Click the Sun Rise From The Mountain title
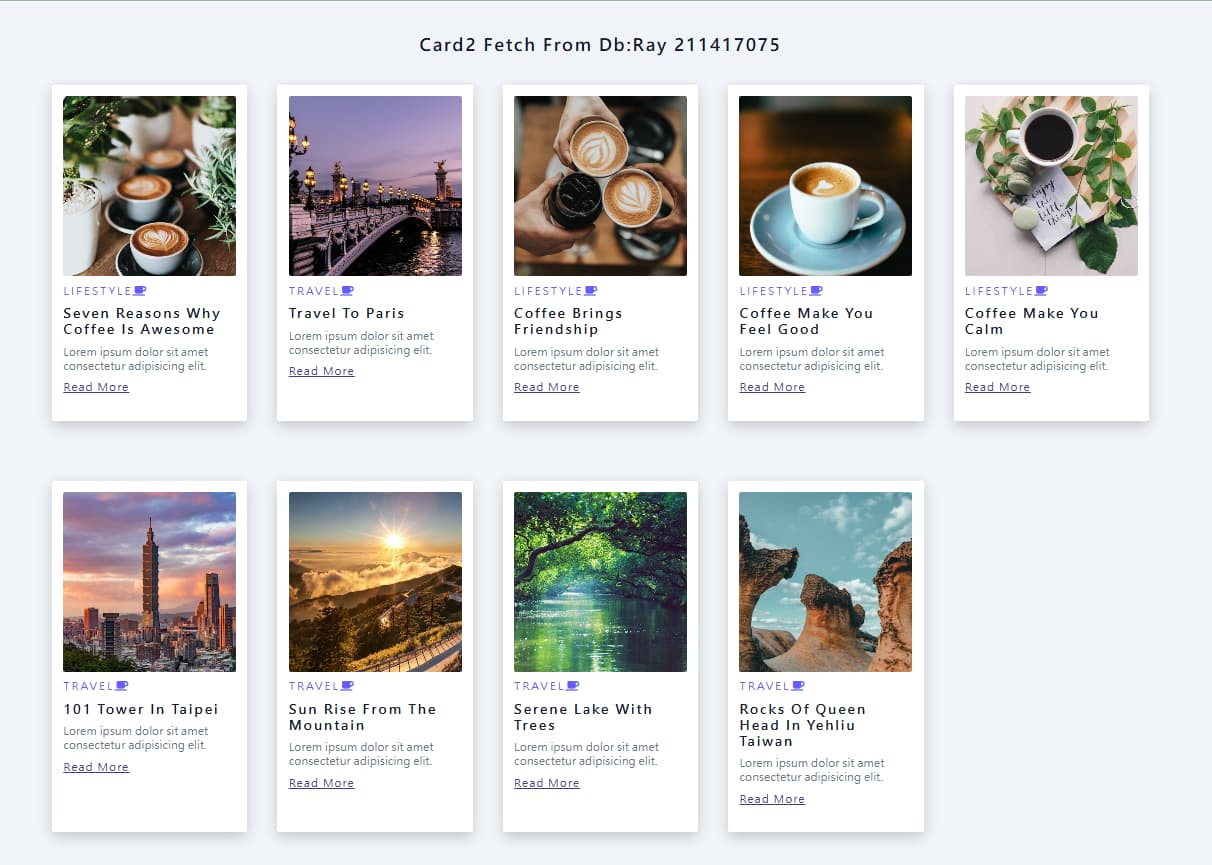 point(362,717)
